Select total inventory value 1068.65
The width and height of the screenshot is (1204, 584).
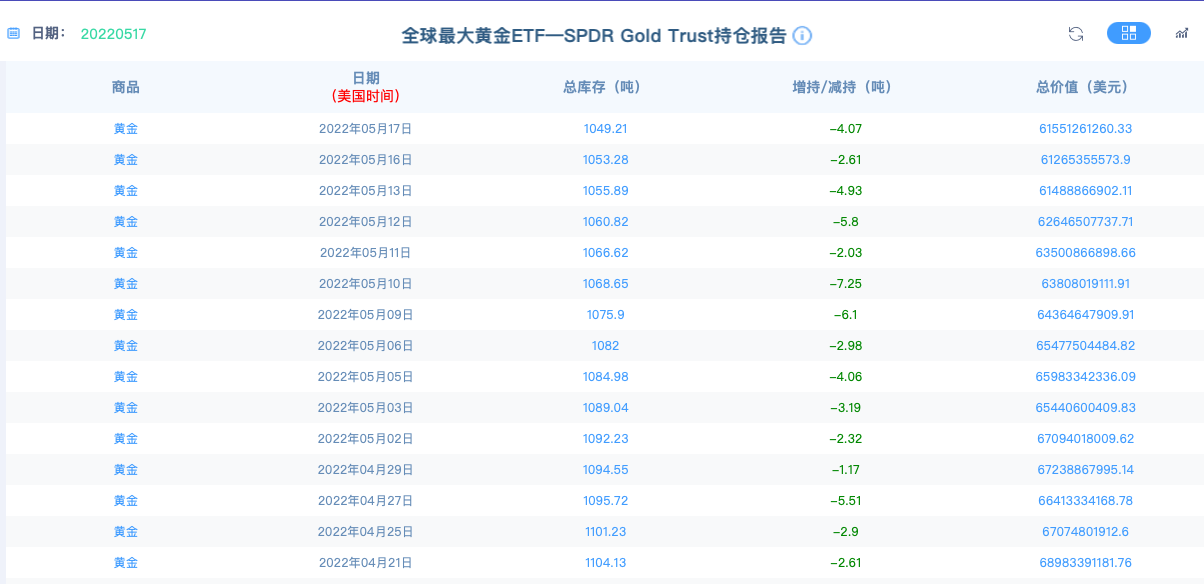605,284
